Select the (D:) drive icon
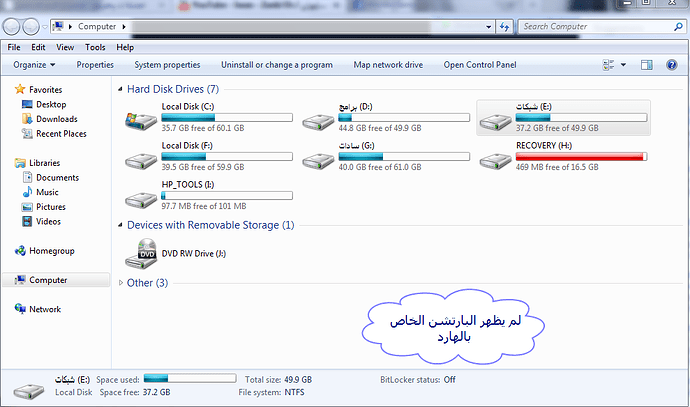The width and height of the screenshot is (690, 407). tap(318, 121)
